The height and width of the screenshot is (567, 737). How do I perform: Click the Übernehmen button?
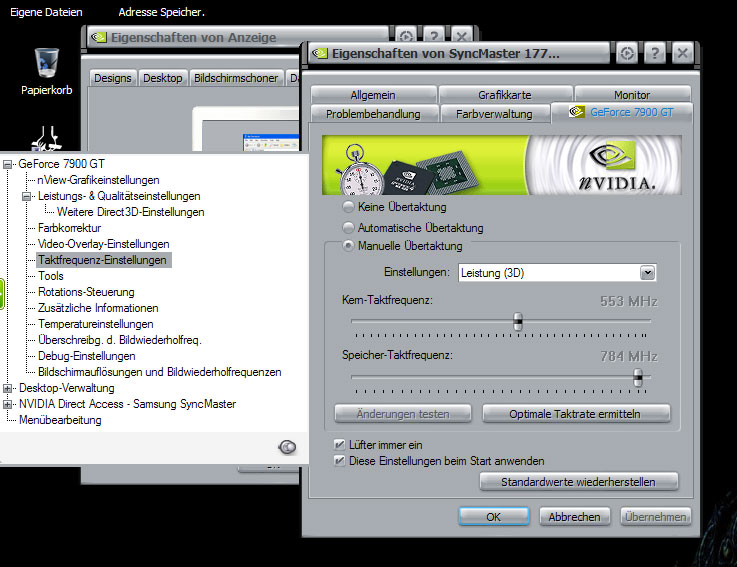[x=655, y=517]
